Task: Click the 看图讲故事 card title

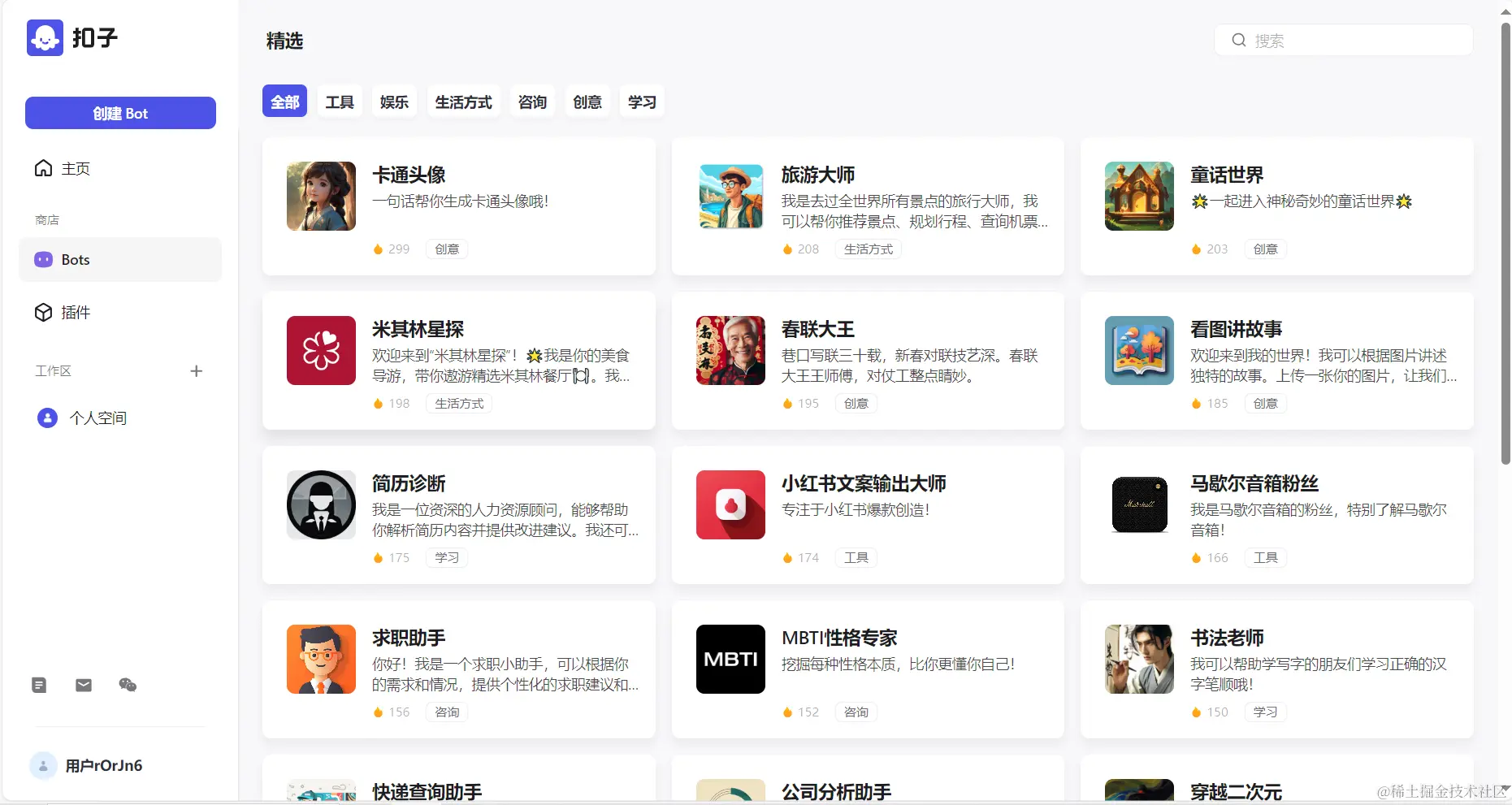Action: click(1236, 329)
